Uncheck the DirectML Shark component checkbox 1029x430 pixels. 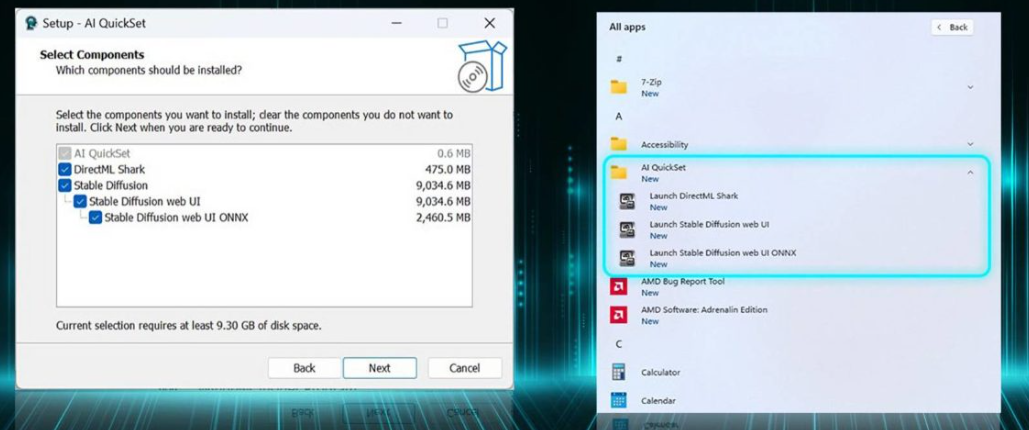point(65,169)
